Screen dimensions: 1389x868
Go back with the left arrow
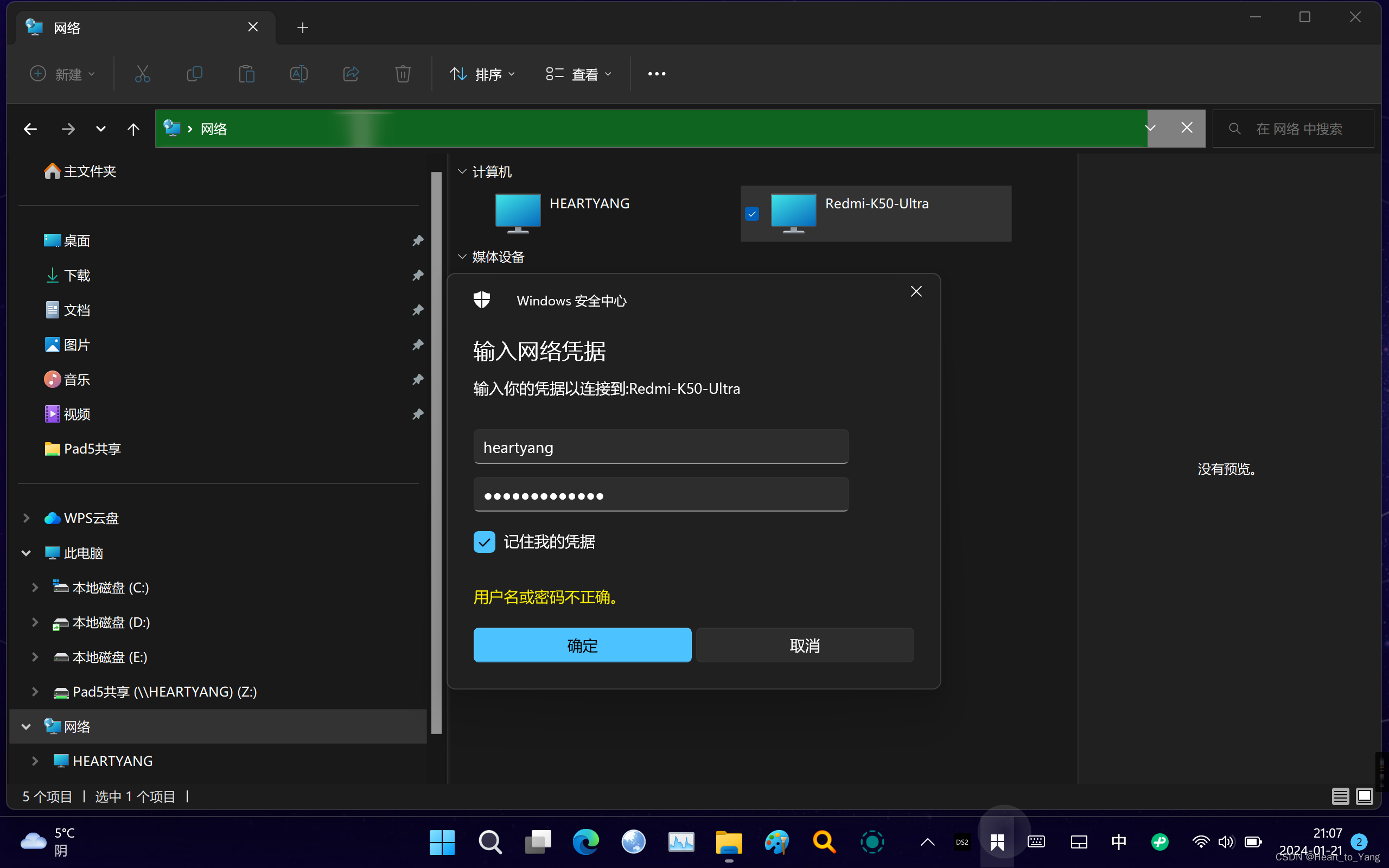[x=30, y=129]
